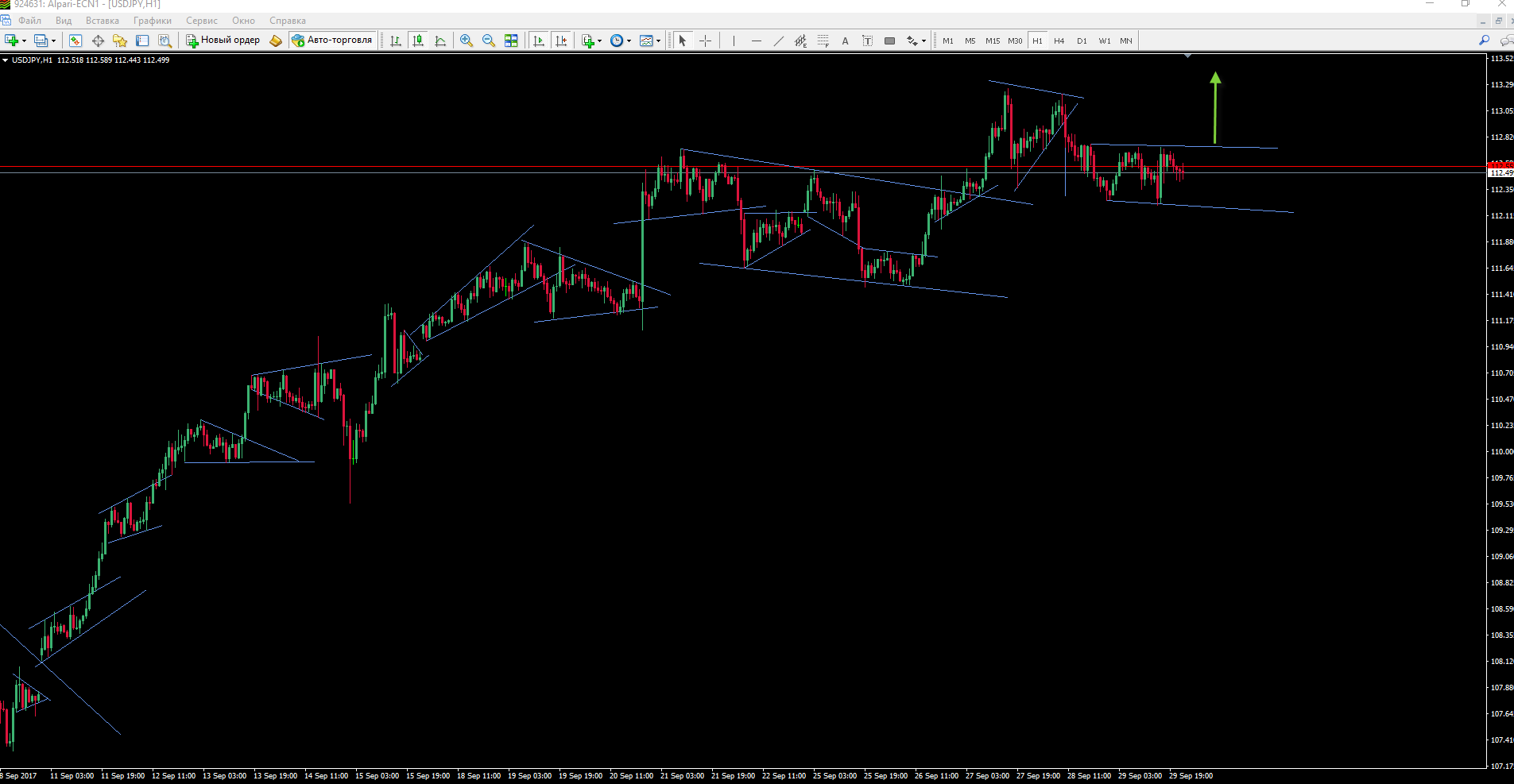The height and width of the screenshot is (784, 1514).
Task: Click the 112.49 current price label
Action: coord(1500,172)
